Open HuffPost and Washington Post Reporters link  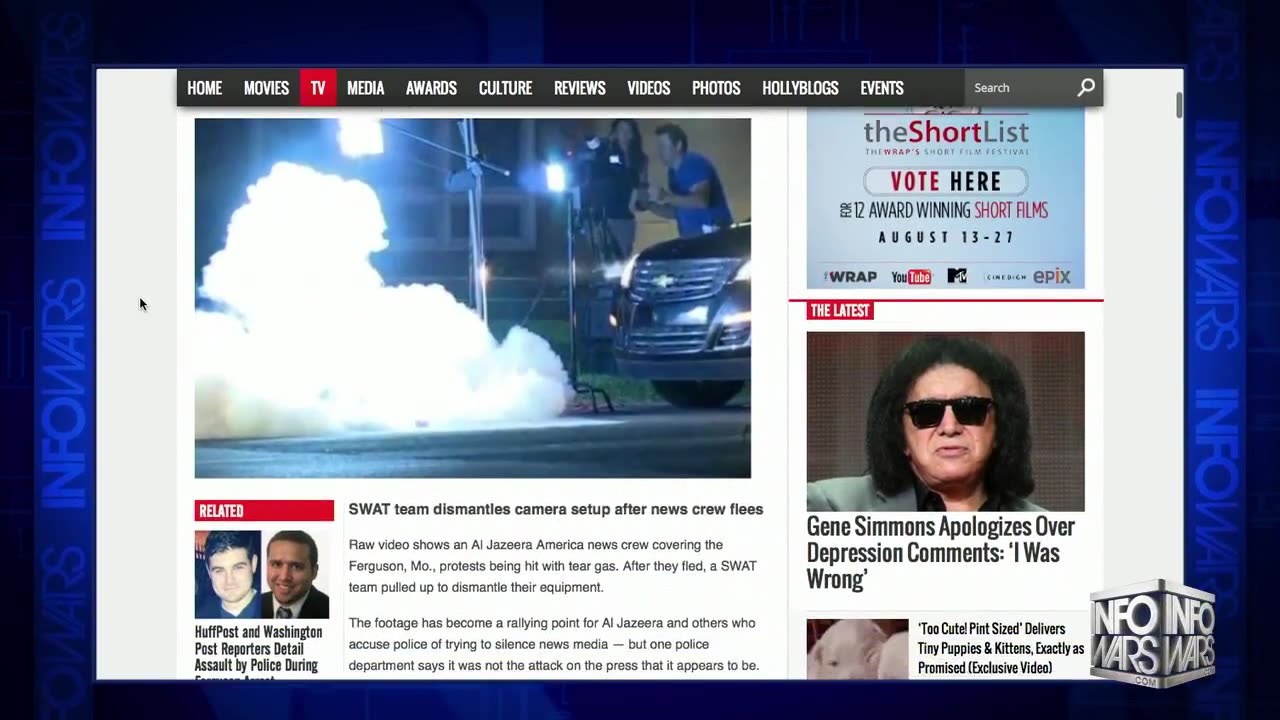click(259, 652)
